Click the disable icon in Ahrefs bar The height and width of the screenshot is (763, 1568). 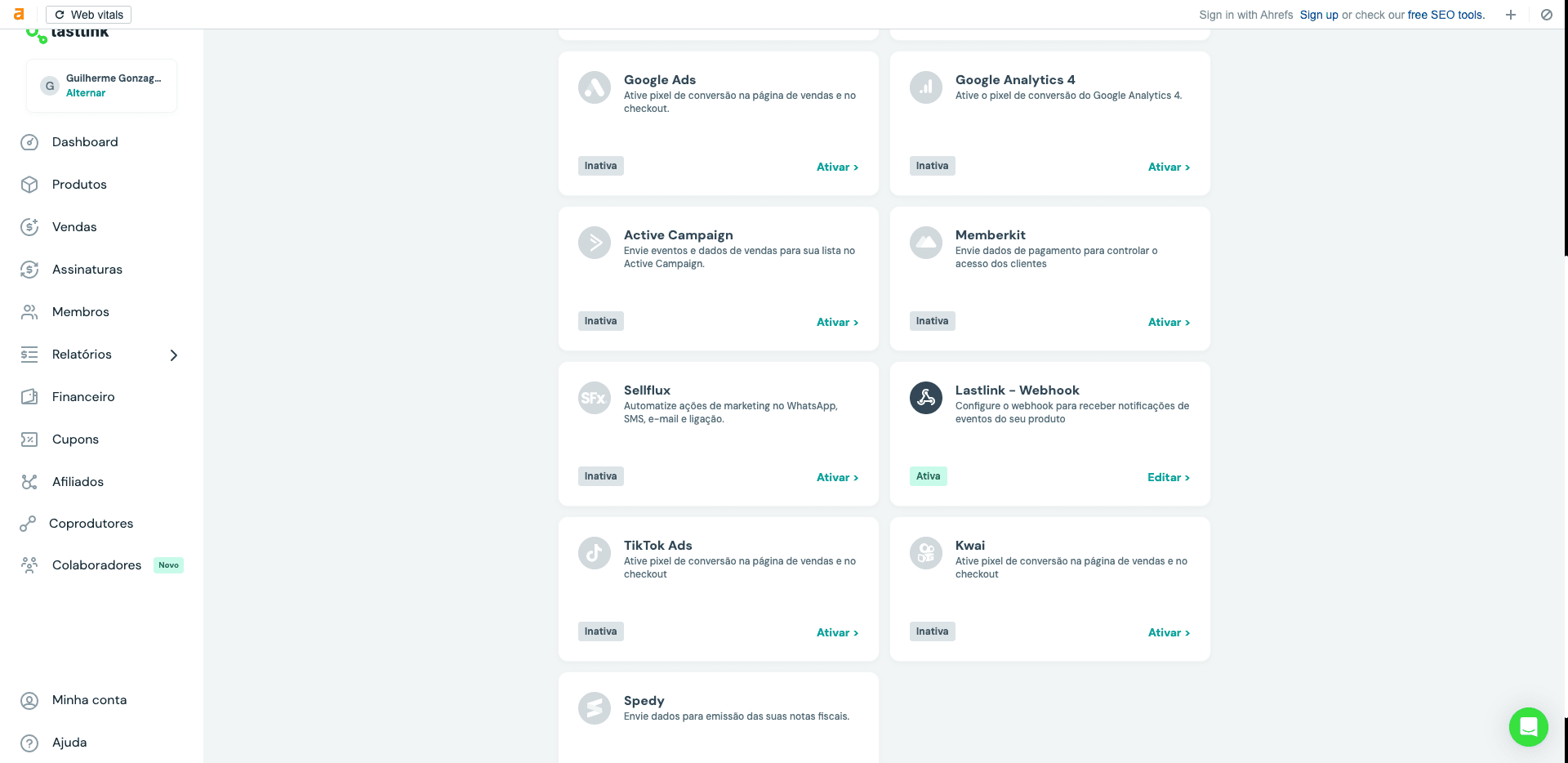tap(1547, 15)
